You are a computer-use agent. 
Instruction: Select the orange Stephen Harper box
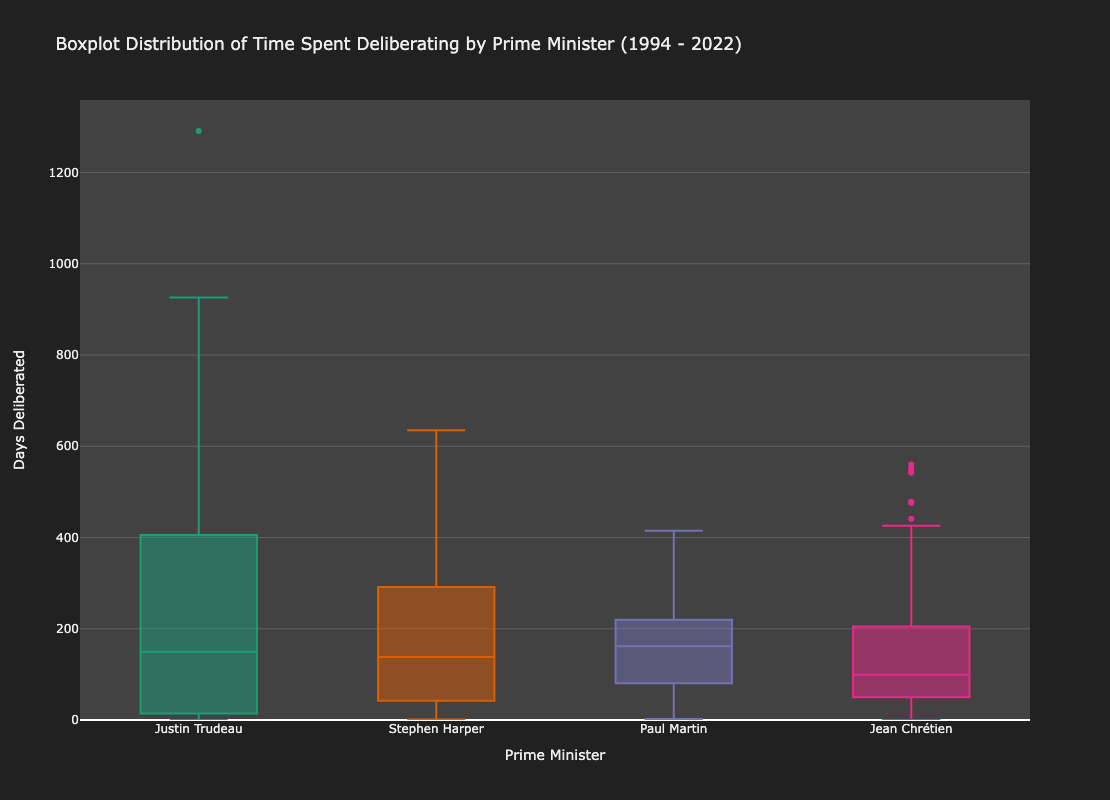(x=436, y=644)
